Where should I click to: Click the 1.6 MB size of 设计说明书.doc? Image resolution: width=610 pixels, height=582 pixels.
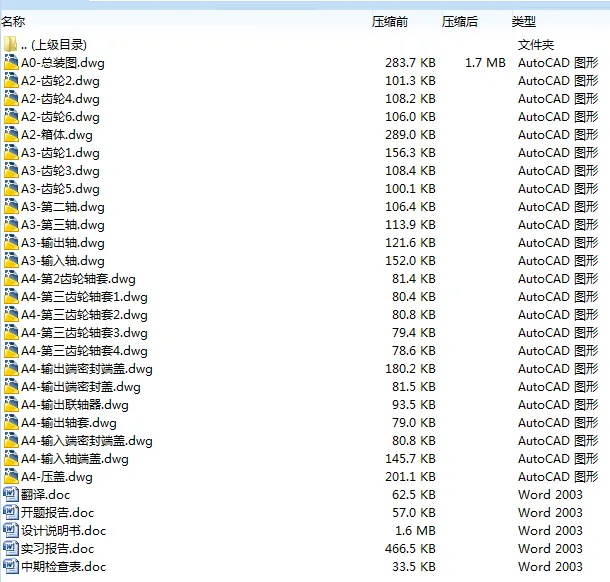pyautogui.click(x=415, y=531)
